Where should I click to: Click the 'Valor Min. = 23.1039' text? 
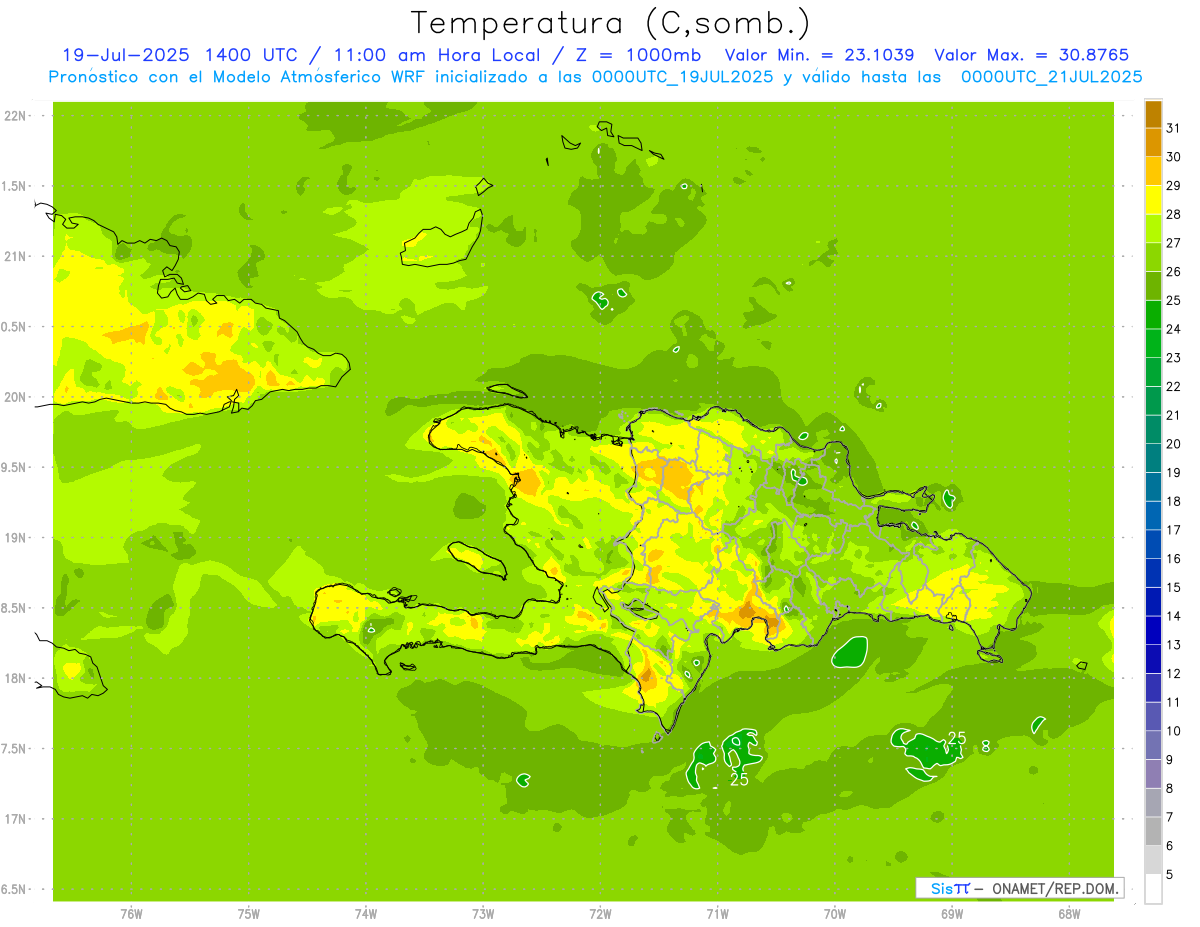click(819, 55)
